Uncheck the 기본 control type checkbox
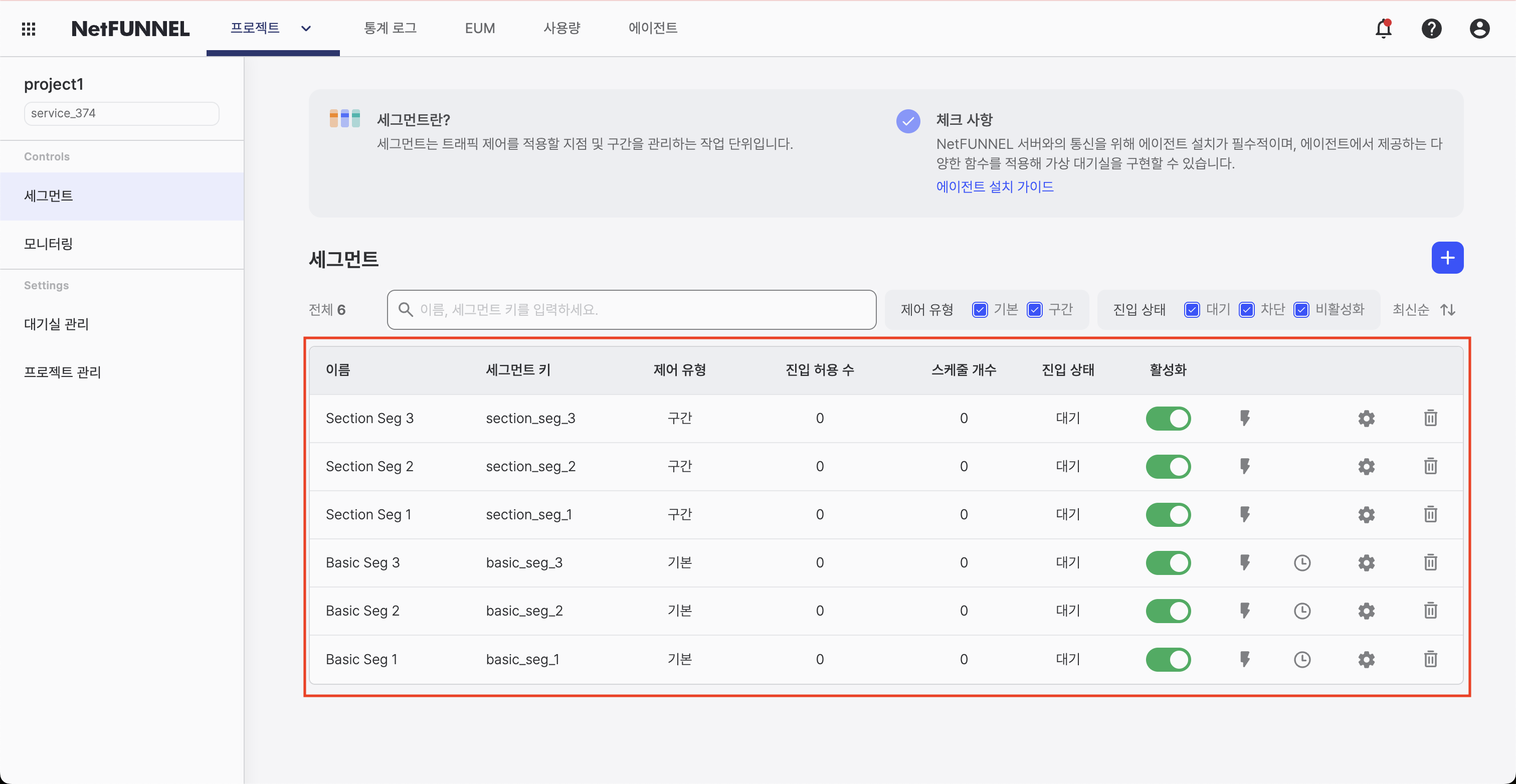The height and width of the screenshot is (784, 1516). point(980,310)
